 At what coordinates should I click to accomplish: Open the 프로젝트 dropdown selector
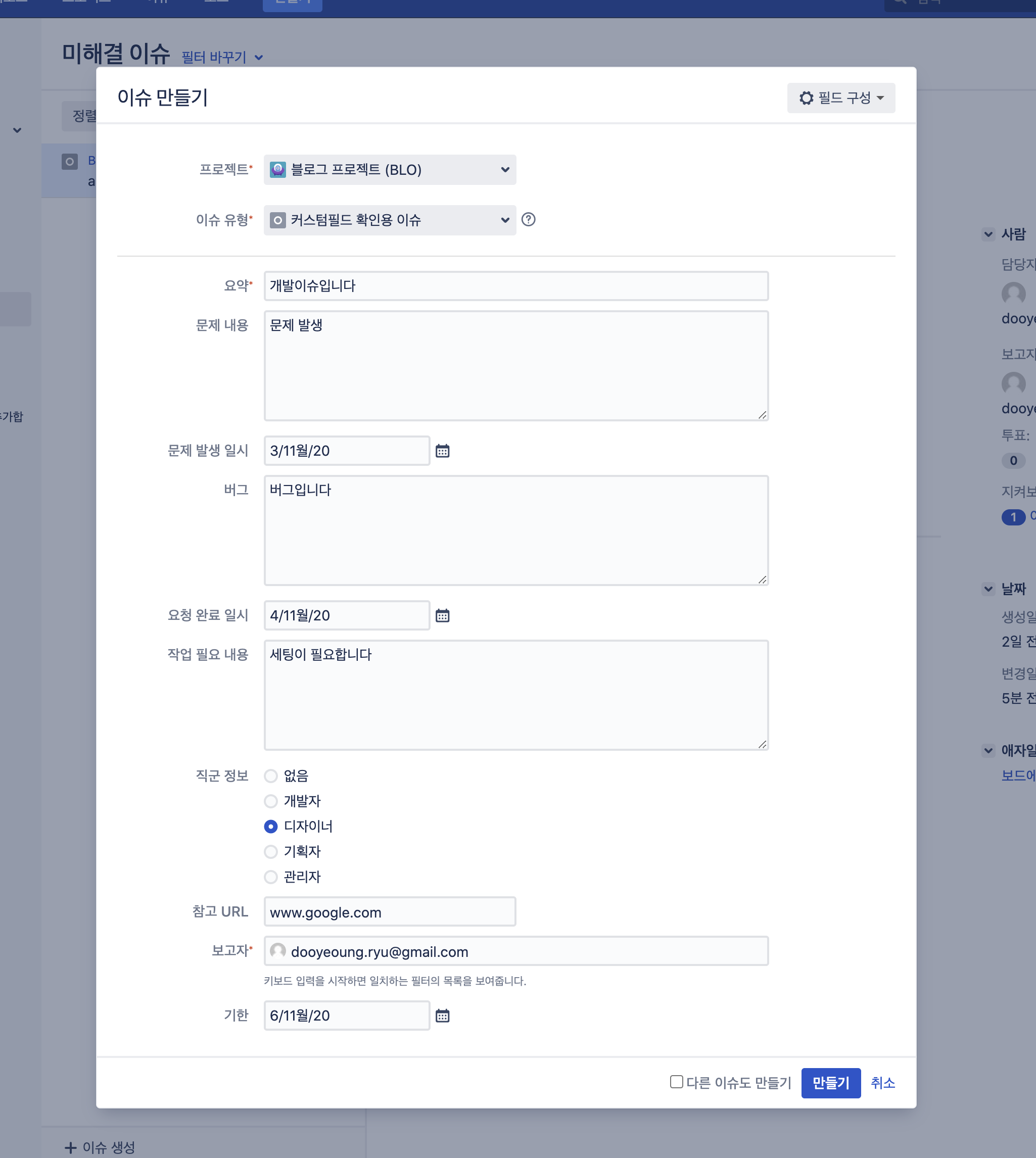pos(389,170)
